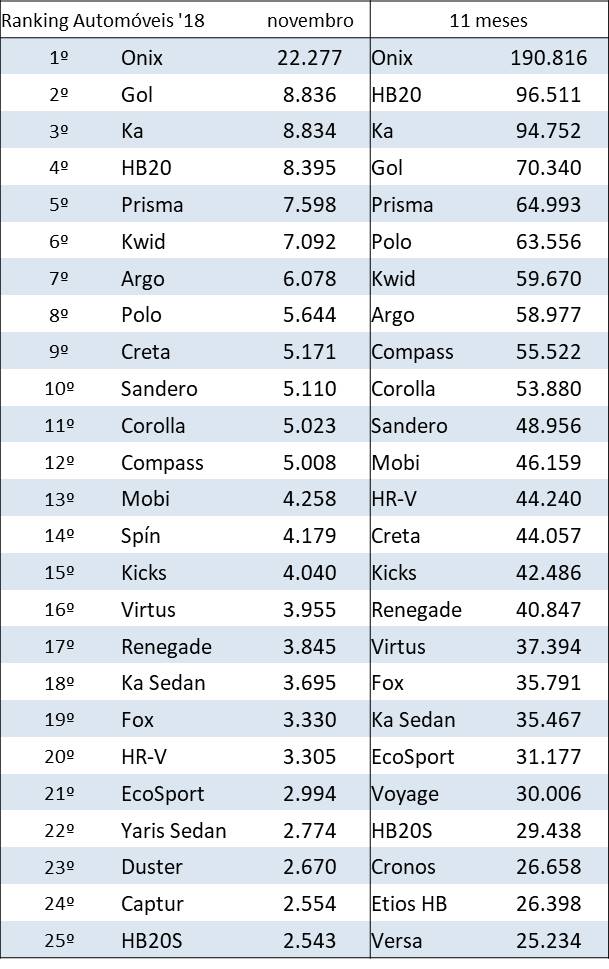Click the 1º rank cell
Viewport: 609px width, 969px height.
[x=59, y=58]
